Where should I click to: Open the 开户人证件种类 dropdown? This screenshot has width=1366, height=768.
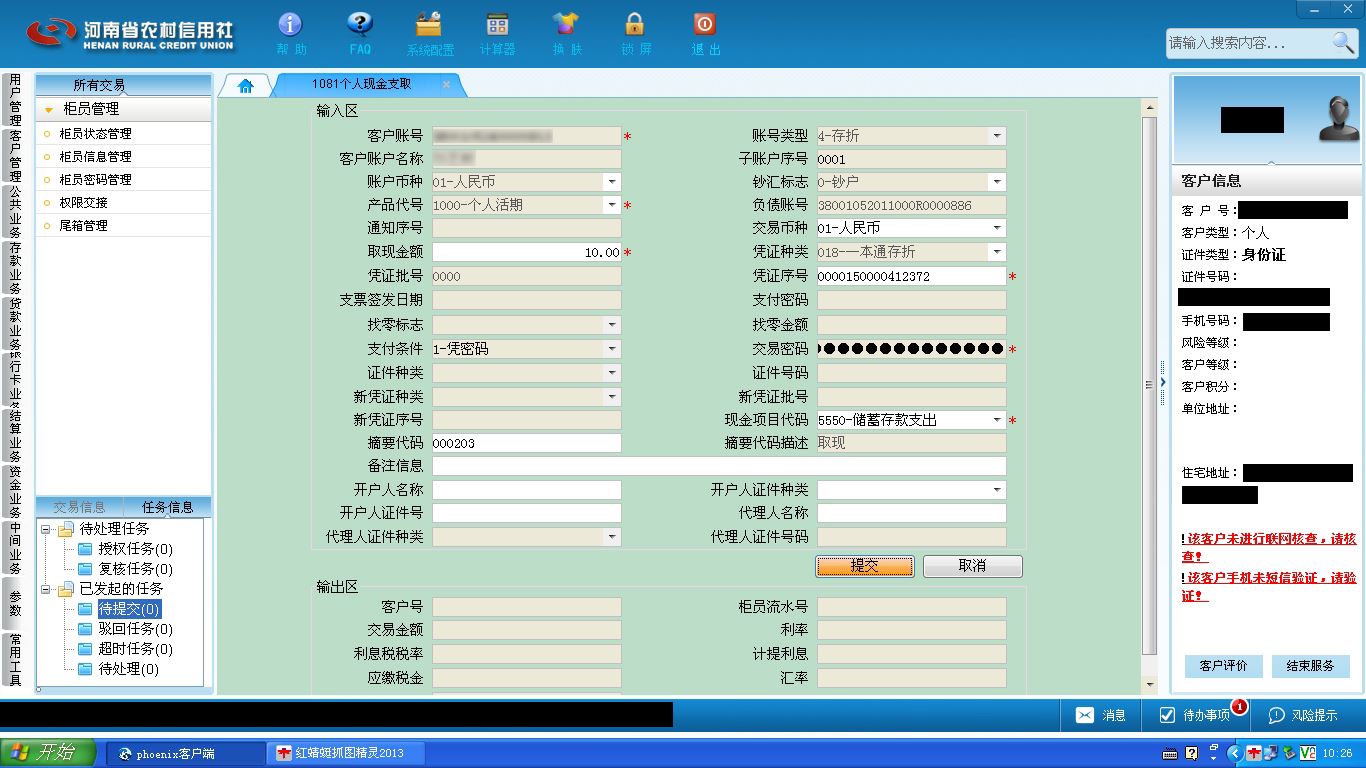tap(997, 490)
